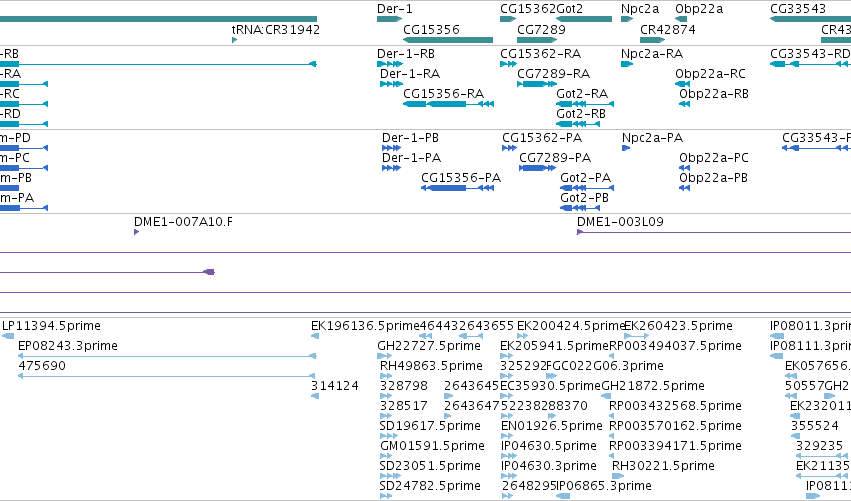Select the CR42874 gene bar
Viewport: 851px width, 501px height.
pos(652,40)
